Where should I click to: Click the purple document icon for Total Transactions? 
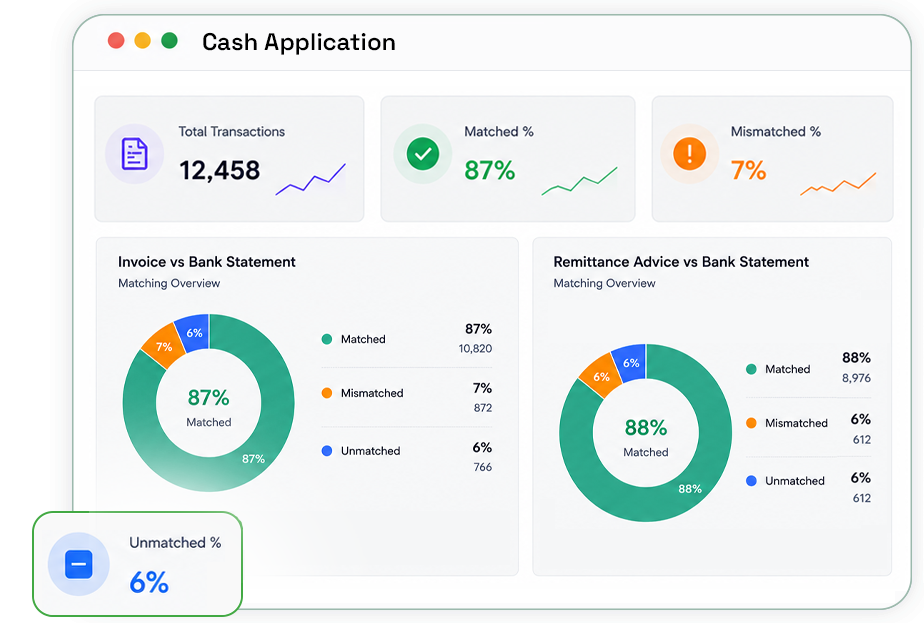(134, 154)
